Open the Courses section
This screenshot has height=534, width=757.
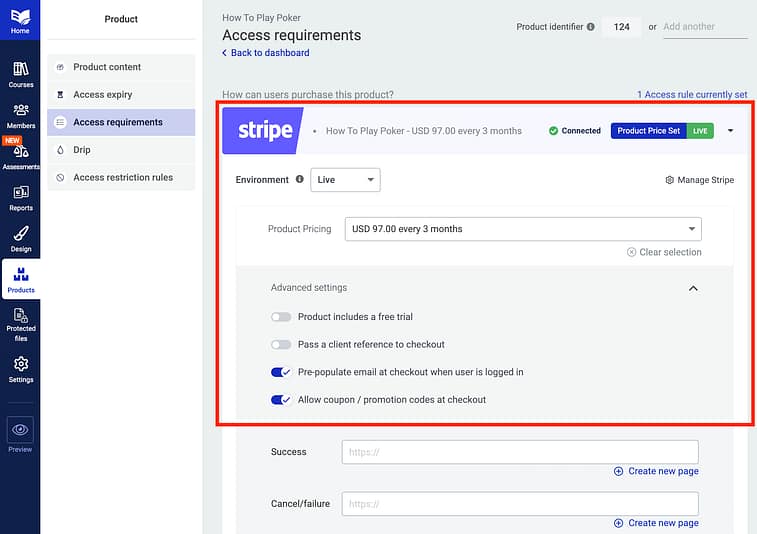(20, 74)
